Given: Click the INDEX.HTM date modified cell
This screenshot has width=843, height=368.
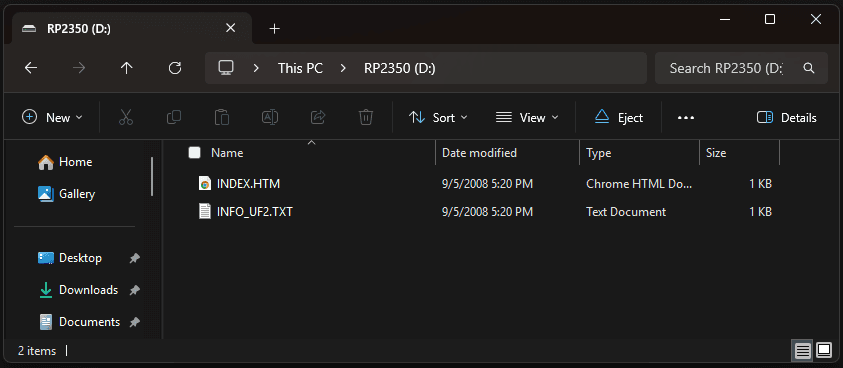Looking at the screenshot, I should click(487, 184).
